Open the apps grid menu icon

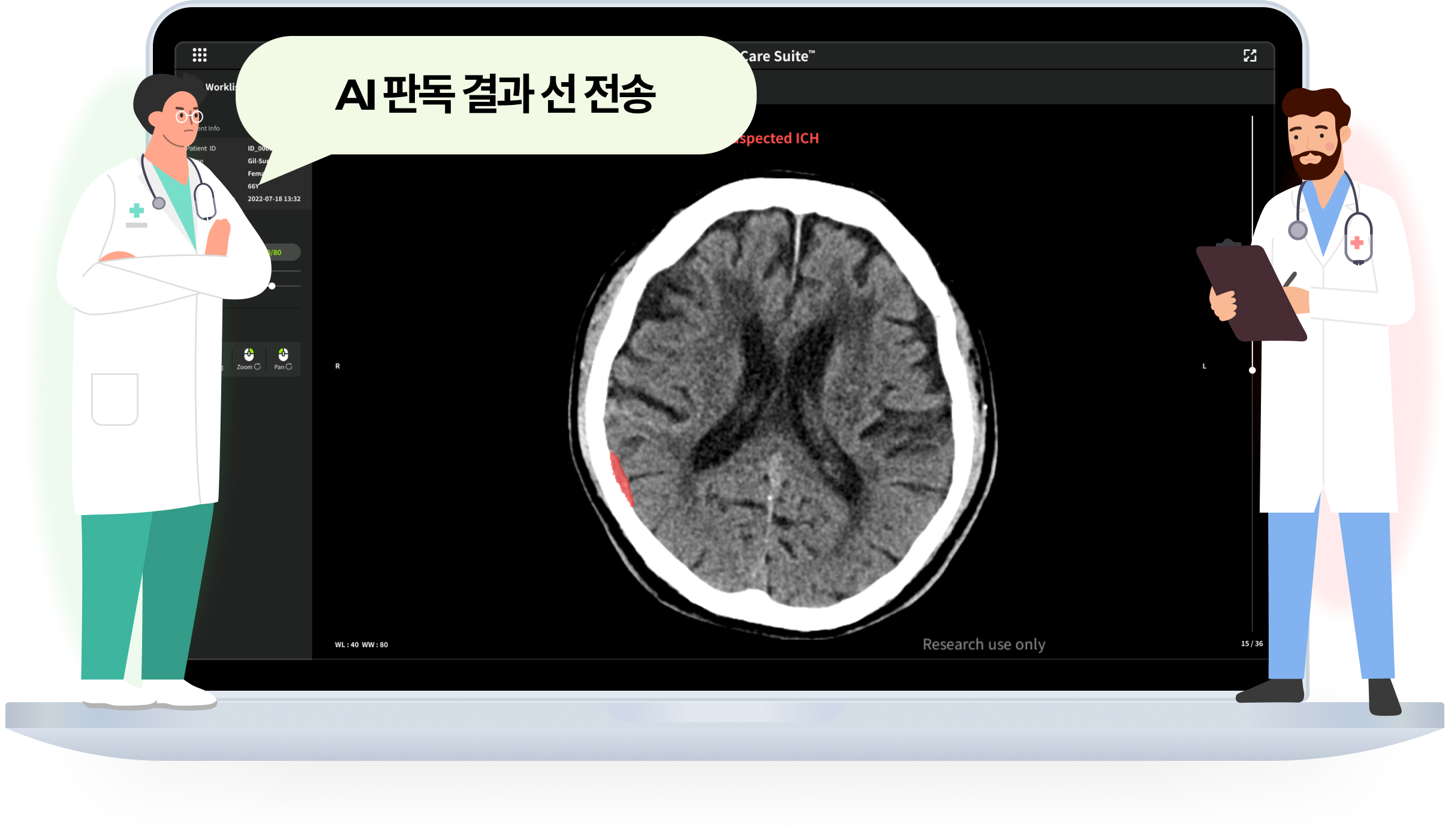200,55
